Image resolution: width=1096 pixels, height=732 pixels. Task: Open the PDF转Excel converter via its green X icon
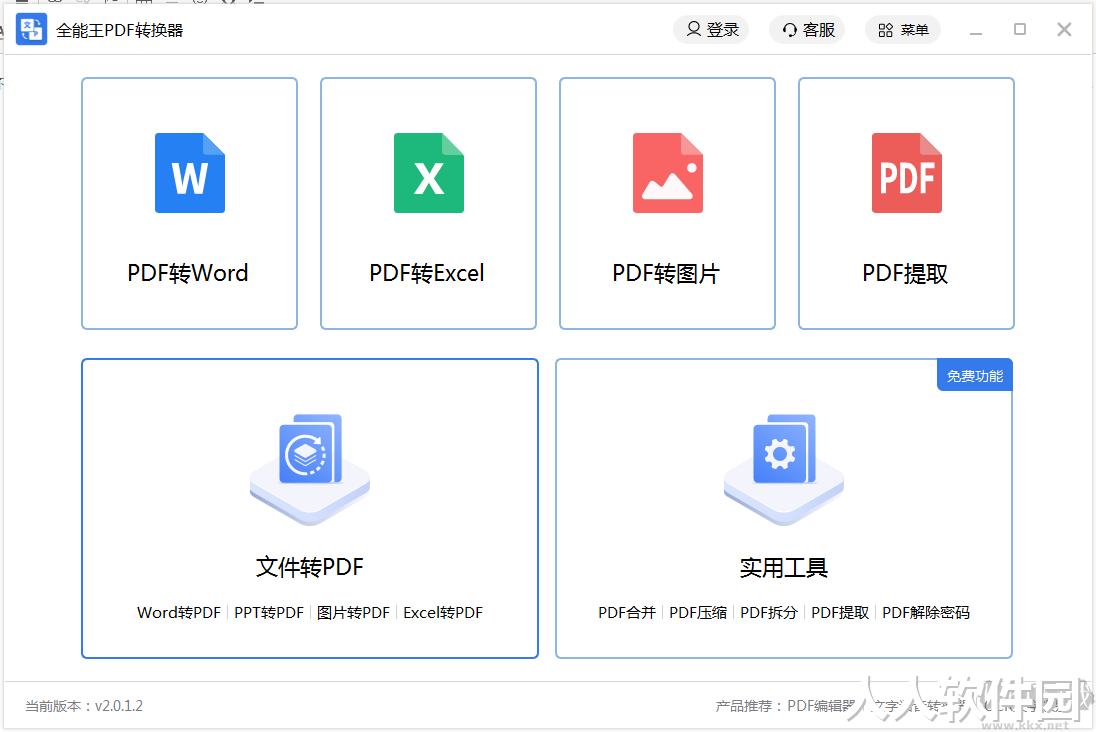coord(428,173)
